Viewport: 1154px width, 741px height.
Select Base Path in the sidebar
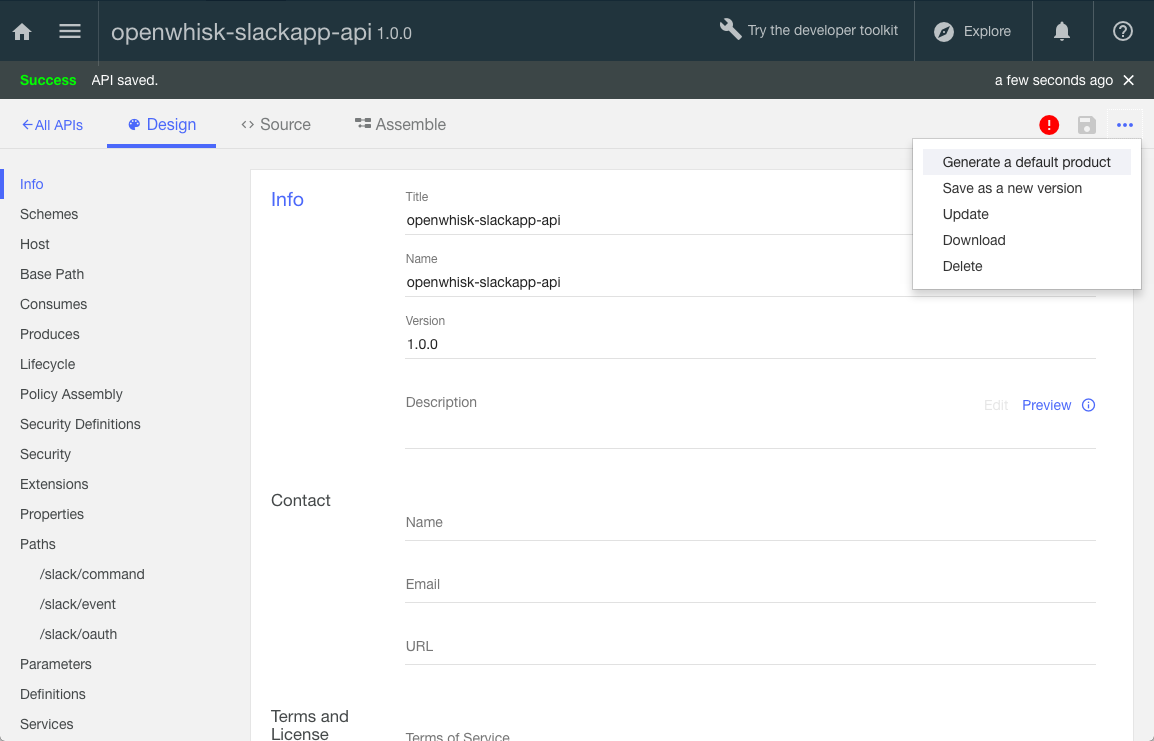click(52, 274)
